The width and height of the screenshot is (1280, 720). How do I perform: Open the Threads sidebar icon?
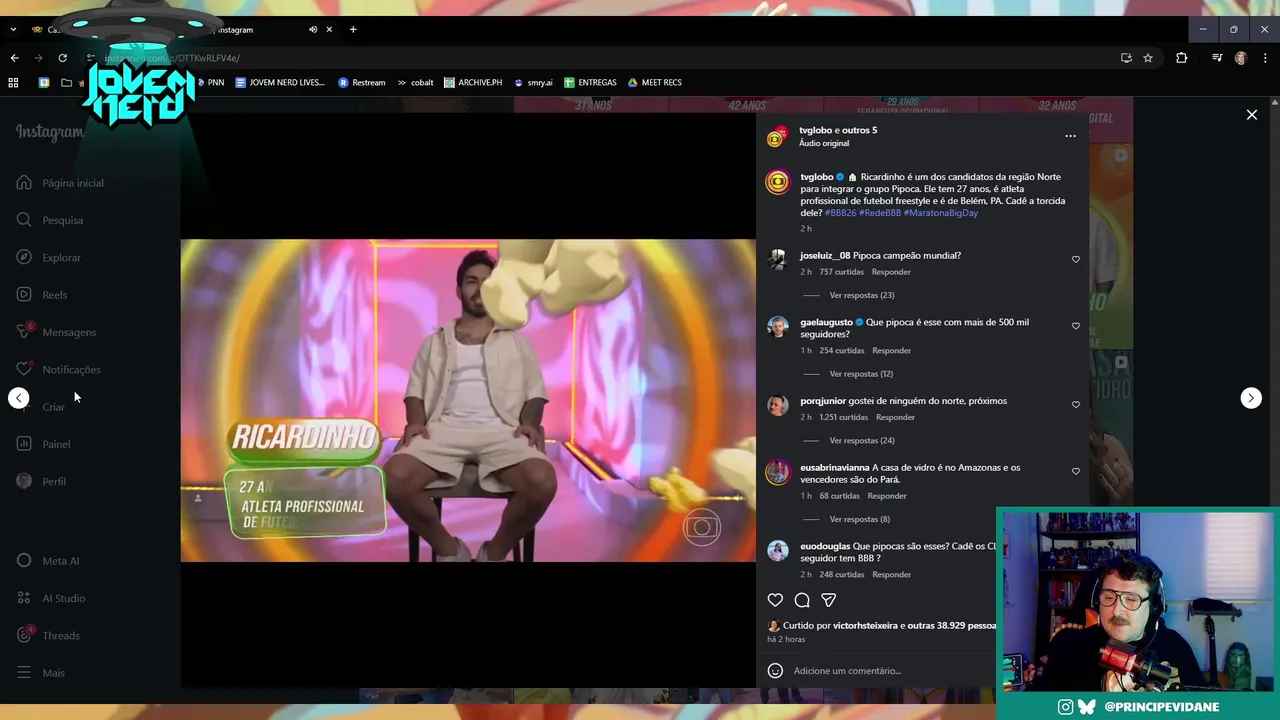(24, 635)
